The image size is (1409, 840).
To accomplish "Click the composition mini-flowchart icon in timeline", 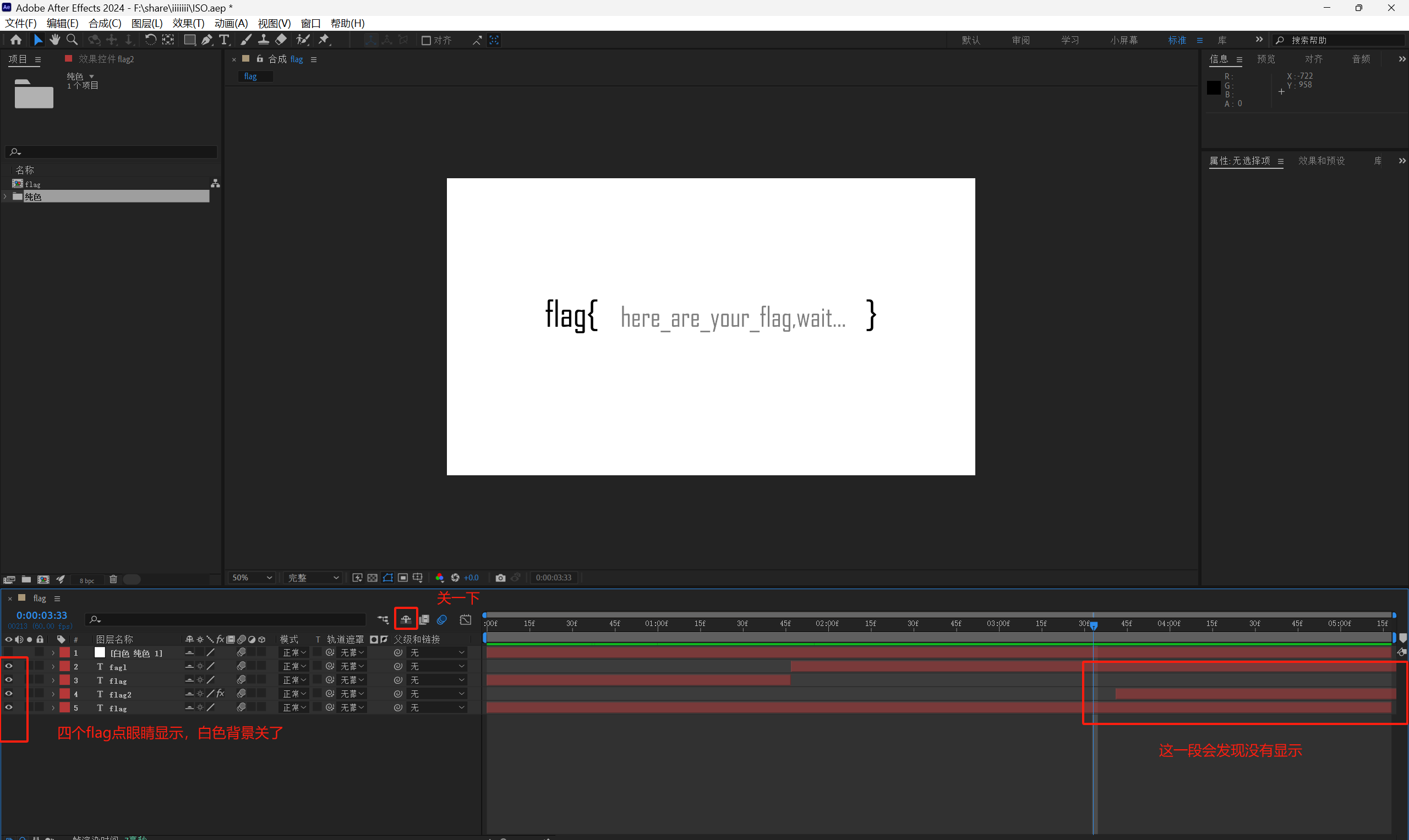I will 384,619.
